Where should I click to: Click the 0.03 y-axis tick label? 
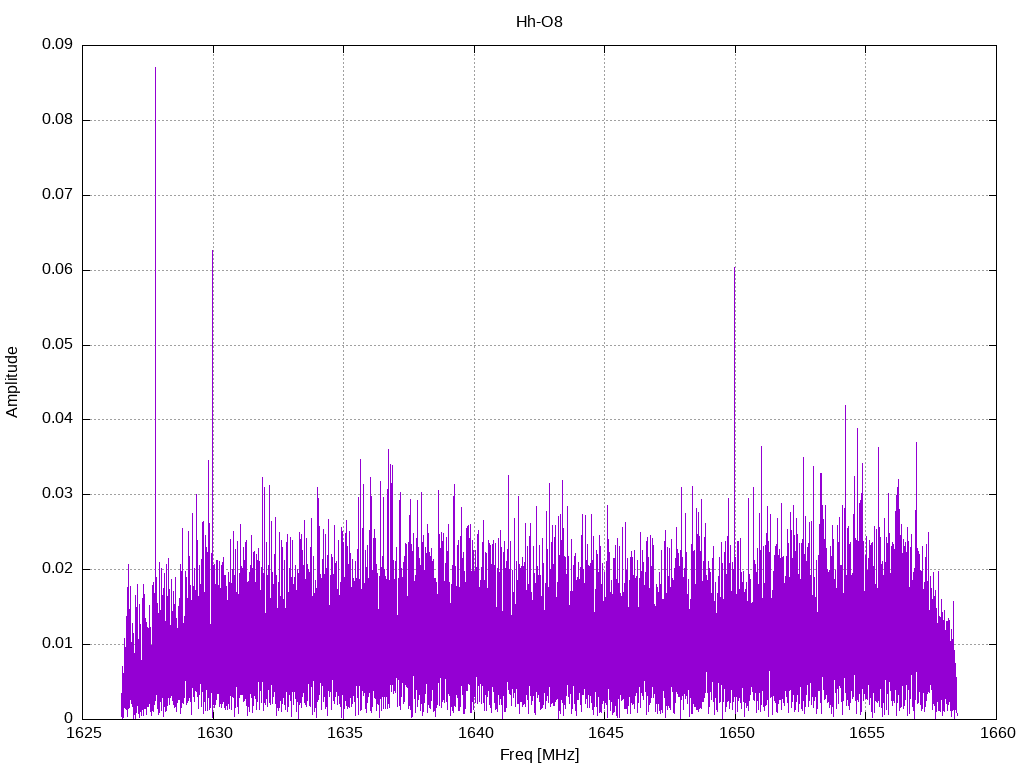(x=57, y=494)
